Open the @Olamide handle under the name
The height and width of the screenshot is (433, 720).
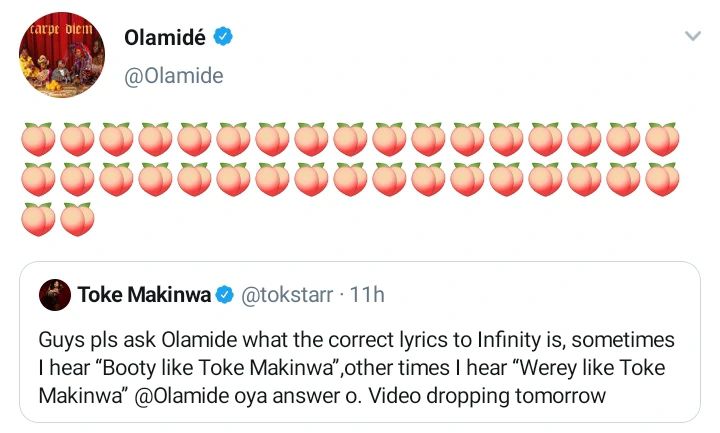click(x=173, y=76)
